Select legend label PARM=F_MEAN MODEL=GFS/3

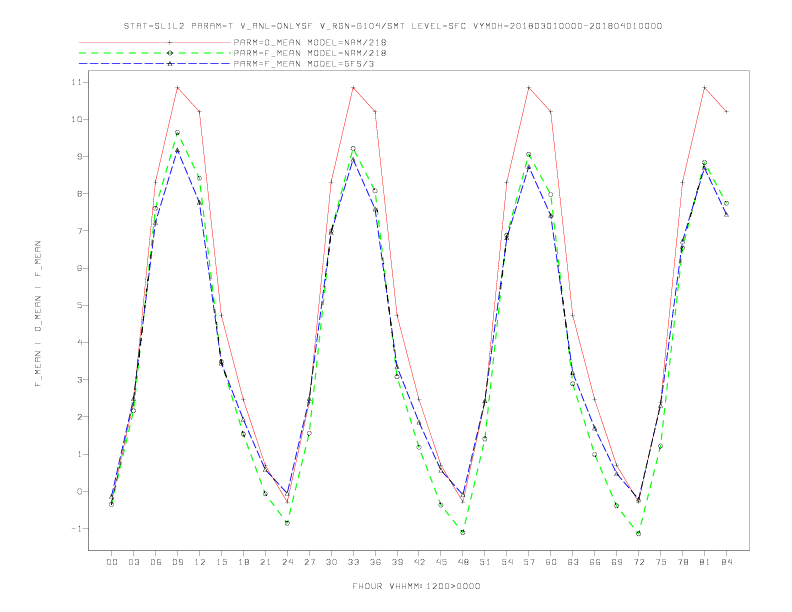[304, 64]
